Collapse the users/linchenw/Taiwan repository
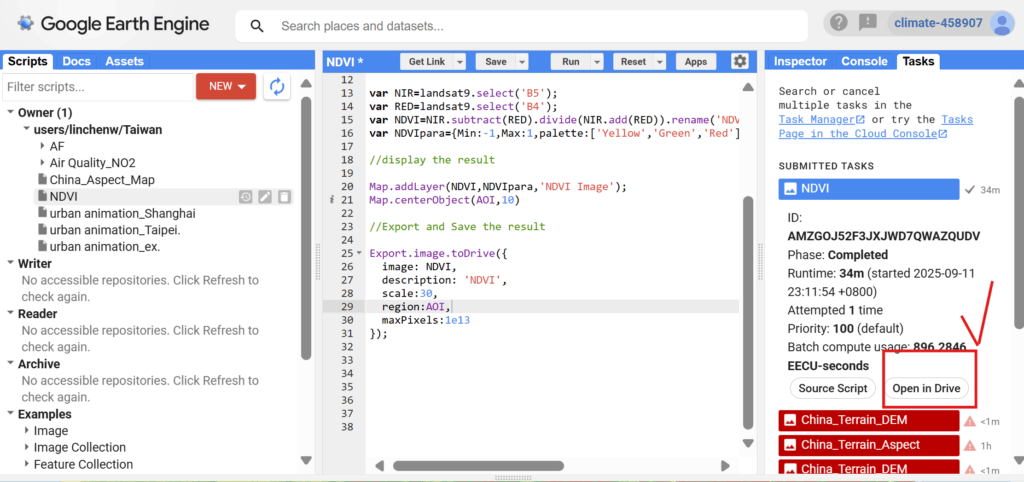The width and height of the screenshot is (1024, 482). (x=27, y=130)
